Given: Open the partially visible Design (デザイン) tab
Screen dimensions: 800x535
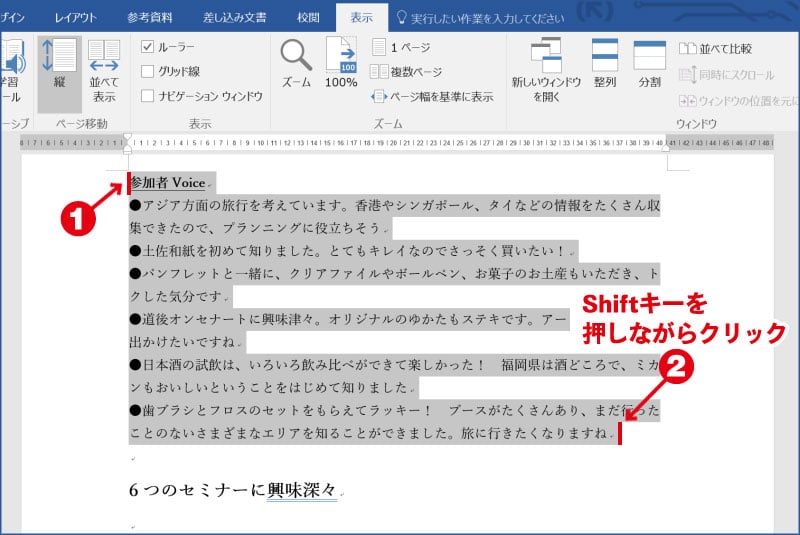Looking at the screenshot, I should pyautogui.click(x=11, y=18).
